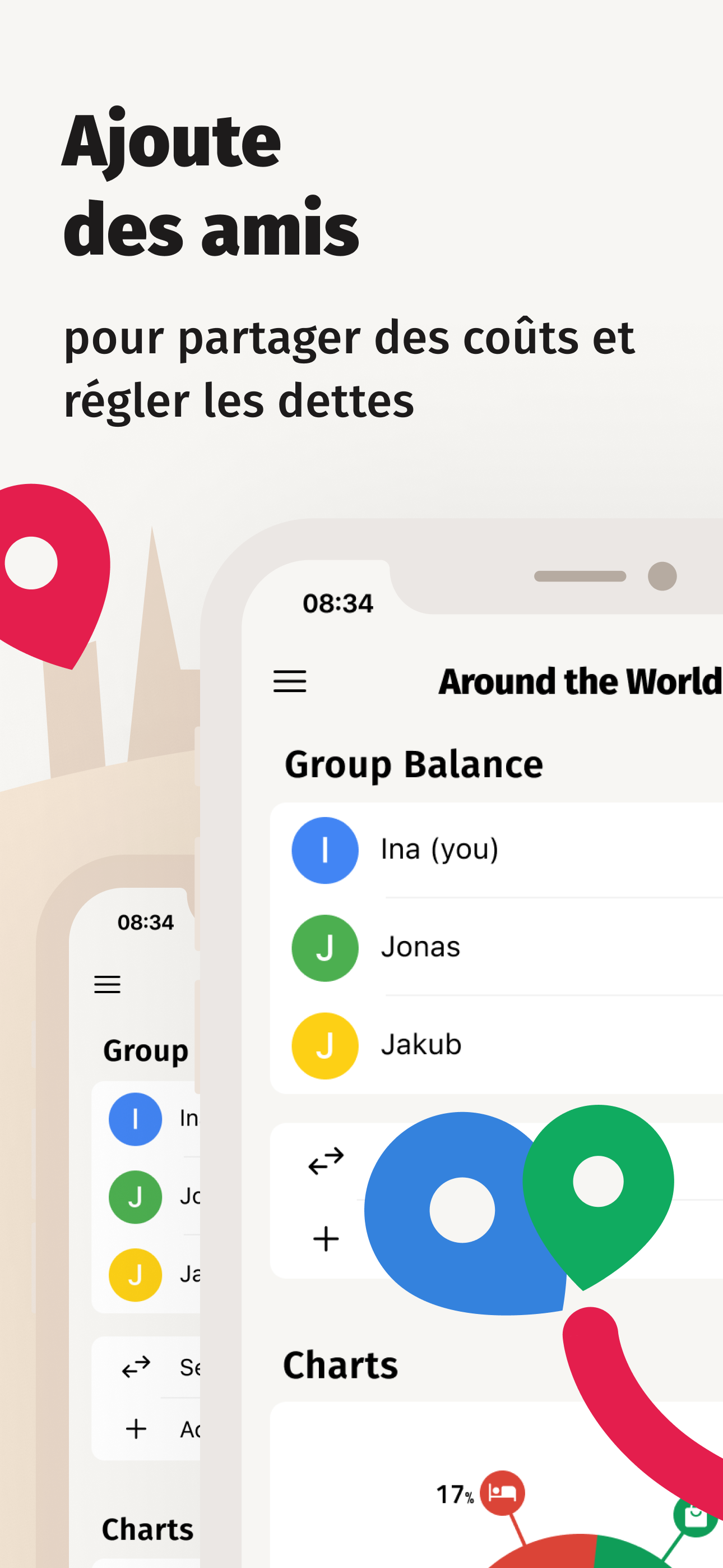The height and width of the screenshot is (1568, 723).
Task: Open the hamburger menu in the back phone
Action: pos(107,984)
